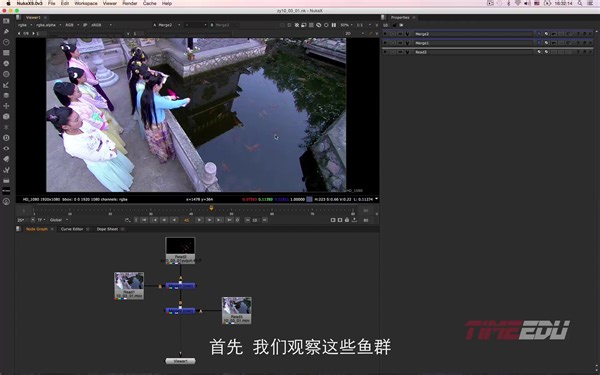Click the timeline lock range icon
Screen dimensions: 600x375
(347, 220)
